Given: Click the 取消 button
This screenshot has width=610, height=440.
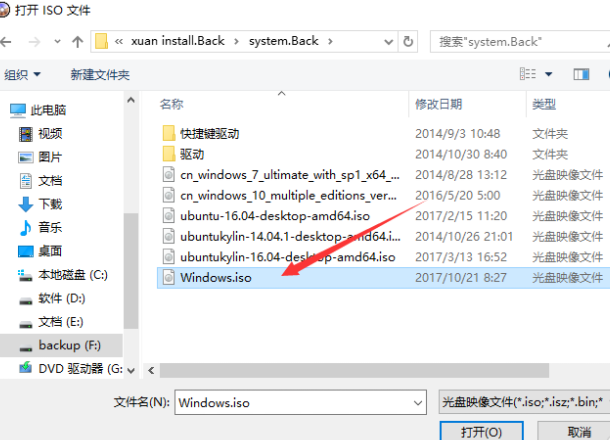Looking at the screenshot, I should [x=578, y=431].
